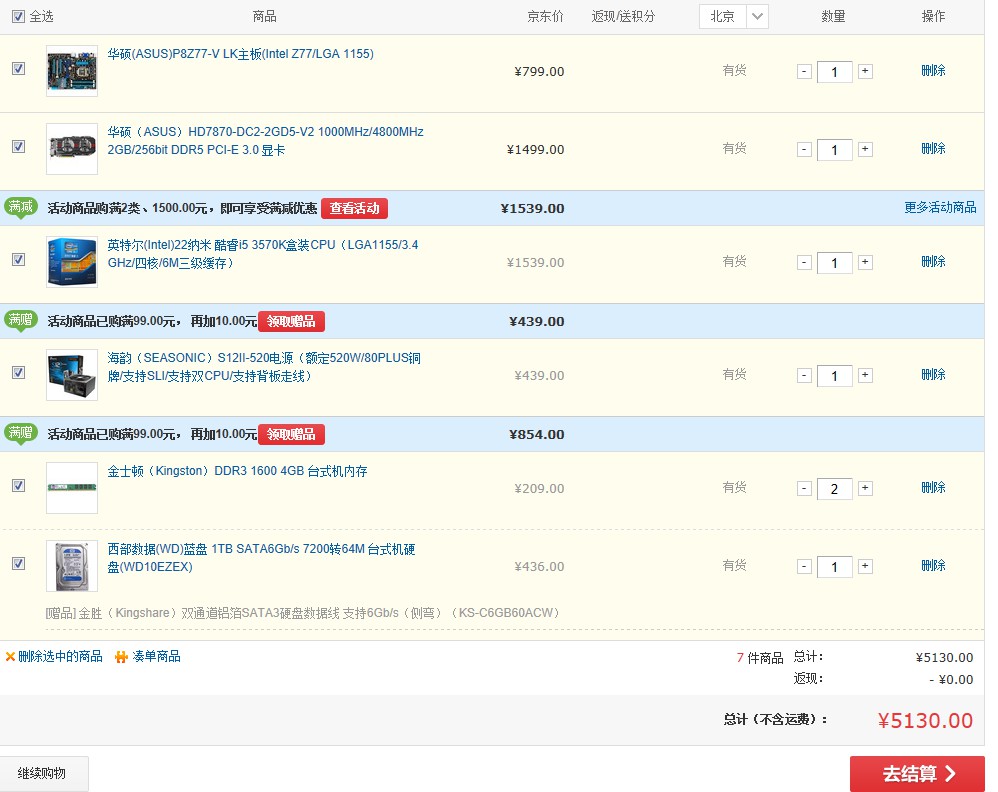Open the Kingston DDR3 1600 4GB product link

tap(237, 471)
